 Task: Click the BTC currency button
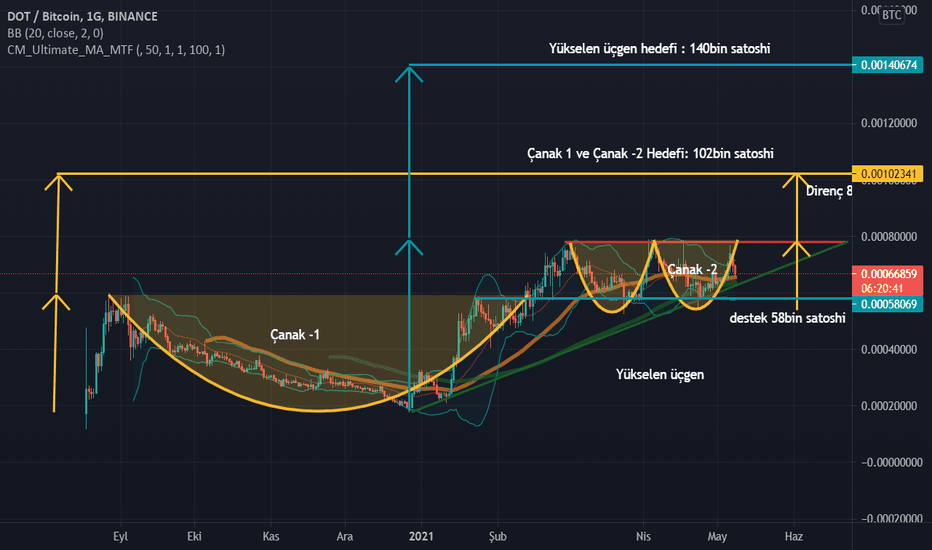pyautogui.click(x=891, y=15)
